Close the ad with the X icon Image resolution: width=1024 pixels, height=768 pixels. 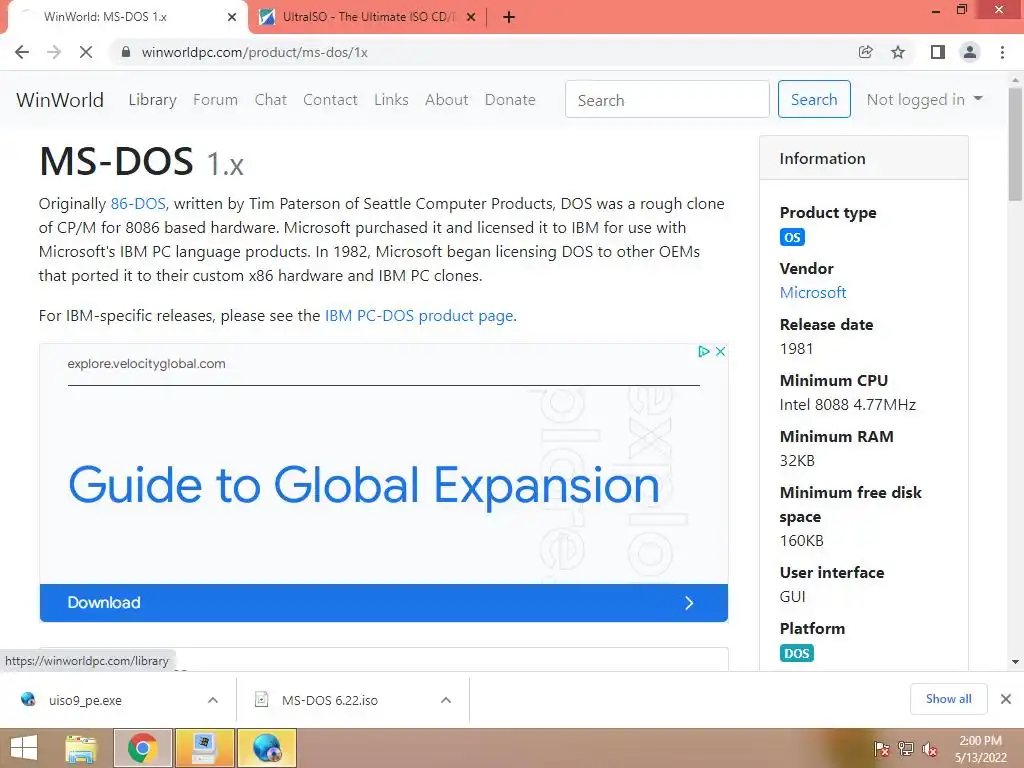click(720, 351)
